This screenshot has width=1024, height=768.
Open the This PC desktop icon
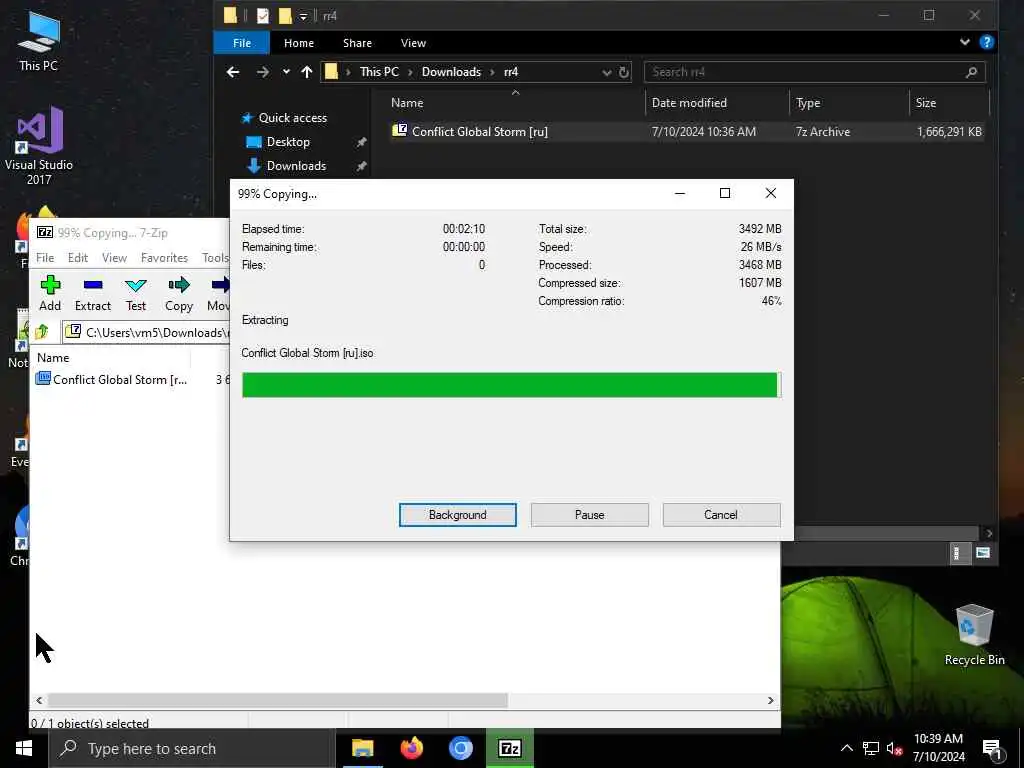tap(39, 40)
